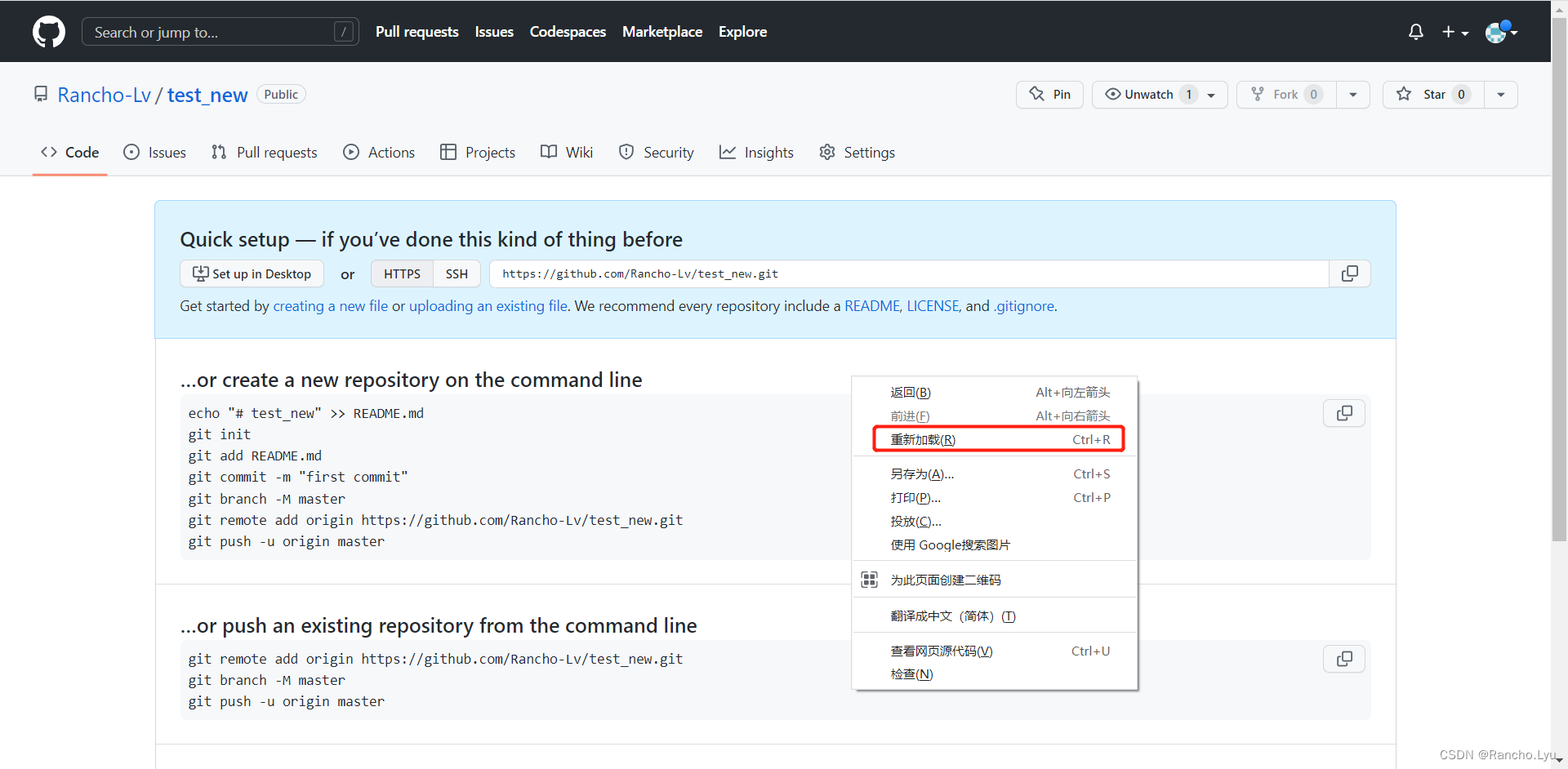
Task: Open the .gitignore link
Action: point(1023,306)
